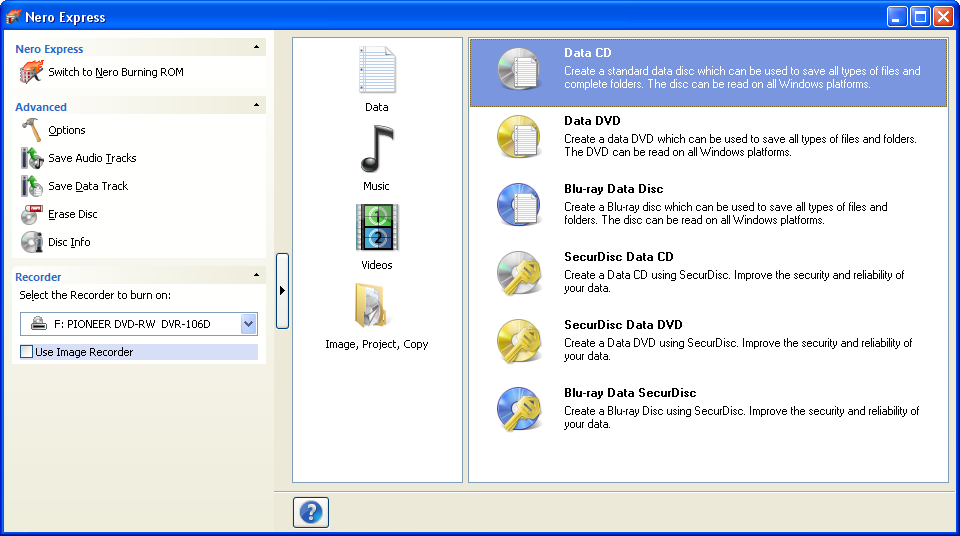The width and height of the screenshot is (960, 536).
Task: Open the Options link
Action: point(67,130)
